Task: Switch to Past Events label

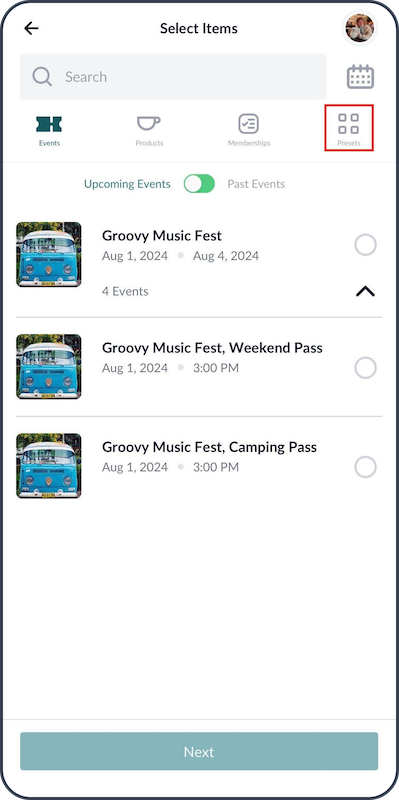Action: click(x=256, y=184)
